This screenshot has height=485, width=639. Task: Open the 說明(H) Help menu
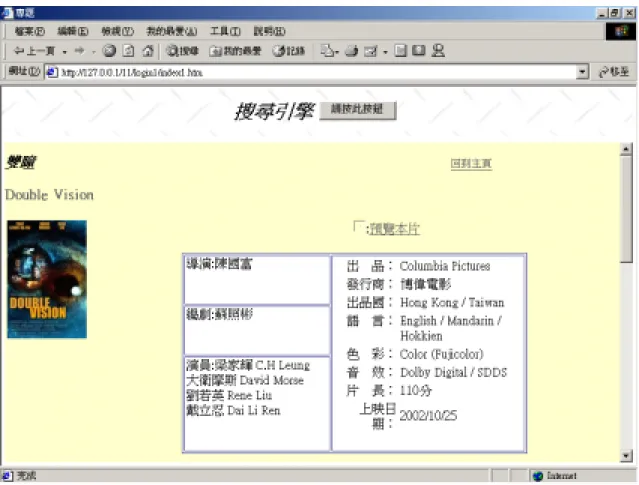[x=269, y=31]
